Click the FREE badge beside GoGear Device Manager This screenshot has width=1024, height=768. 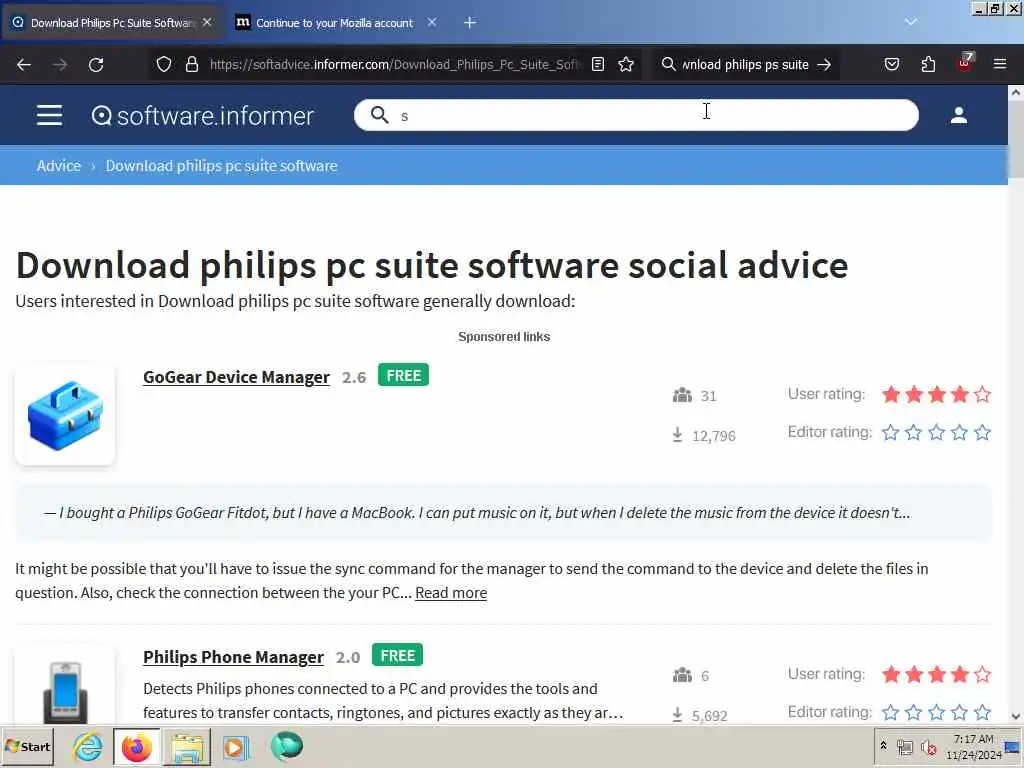[x=403, y=376]
